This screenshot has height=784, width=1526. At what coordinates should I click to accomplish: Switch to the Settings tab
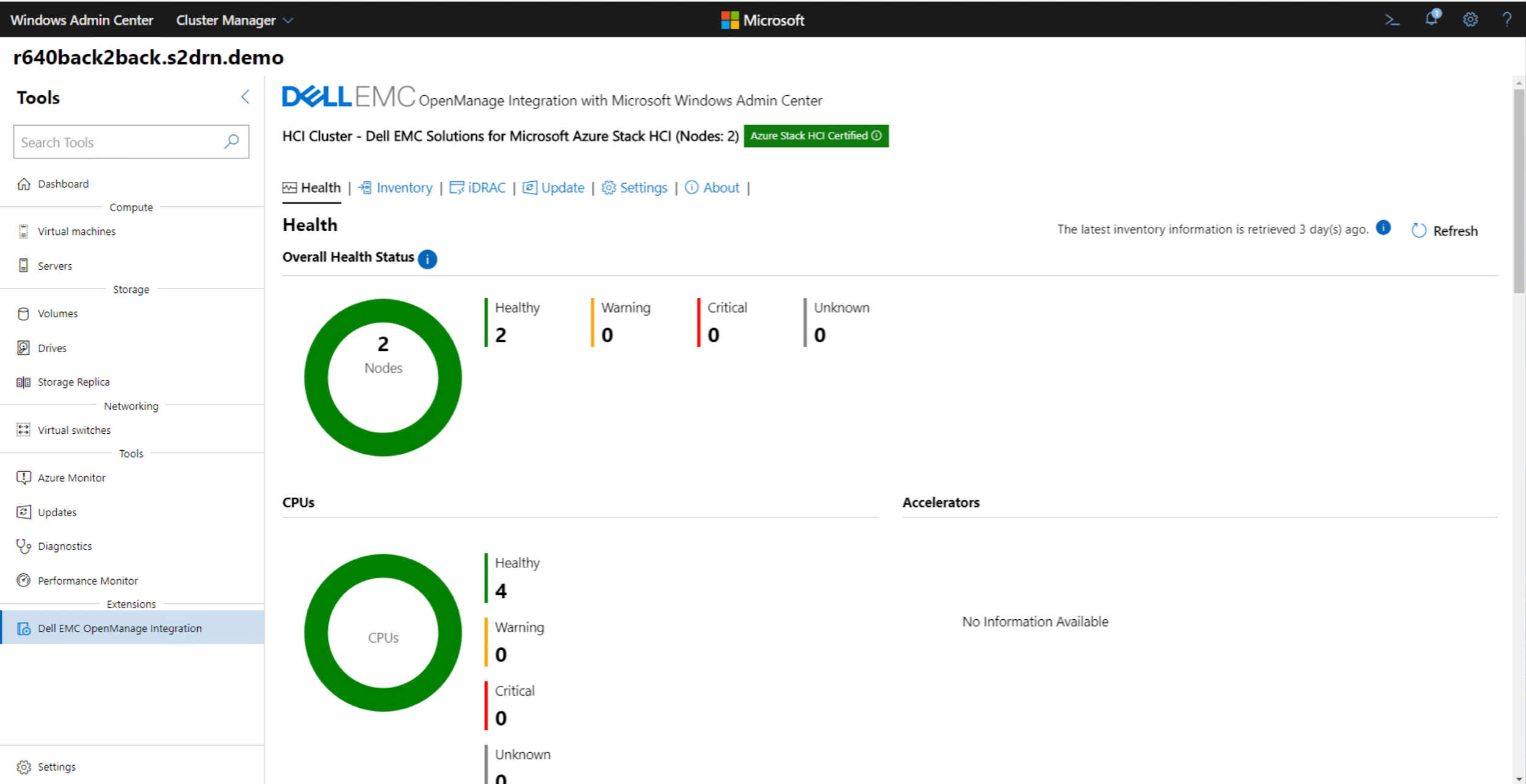[634, 188]
